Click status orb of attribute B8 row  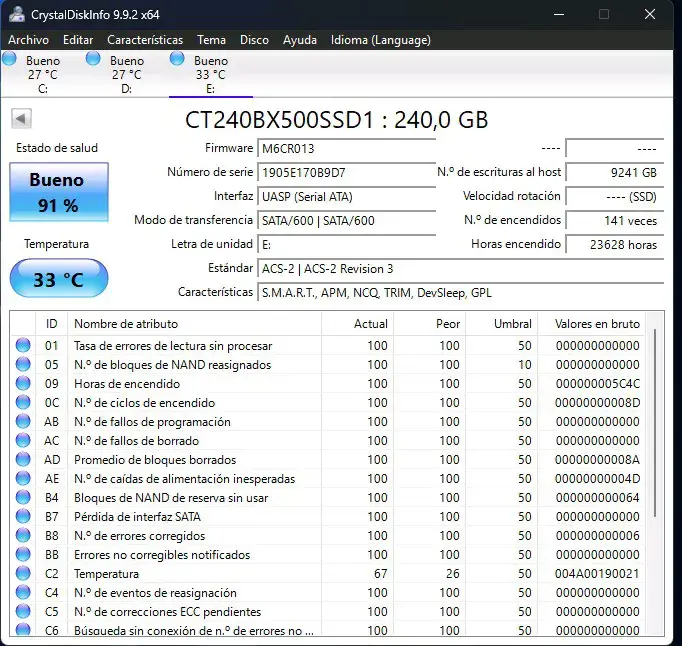coord(23,536)
